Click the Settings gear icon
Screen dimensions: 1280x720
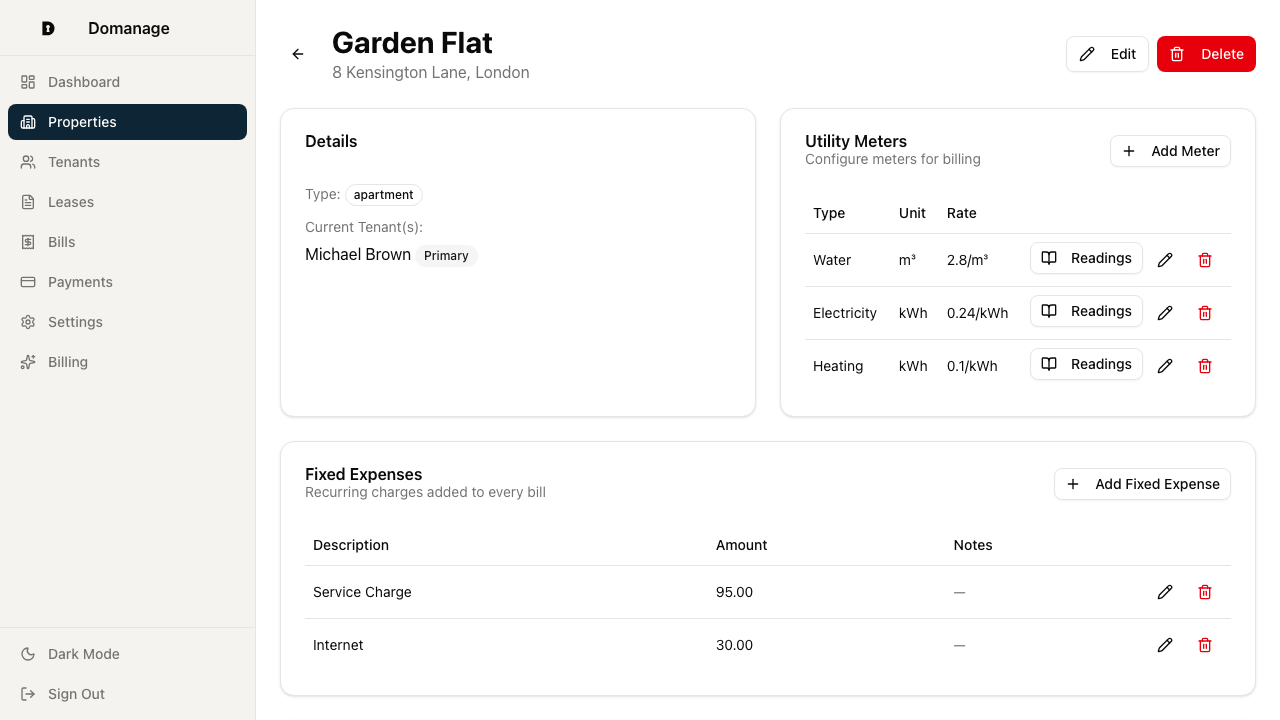(27, 321)
